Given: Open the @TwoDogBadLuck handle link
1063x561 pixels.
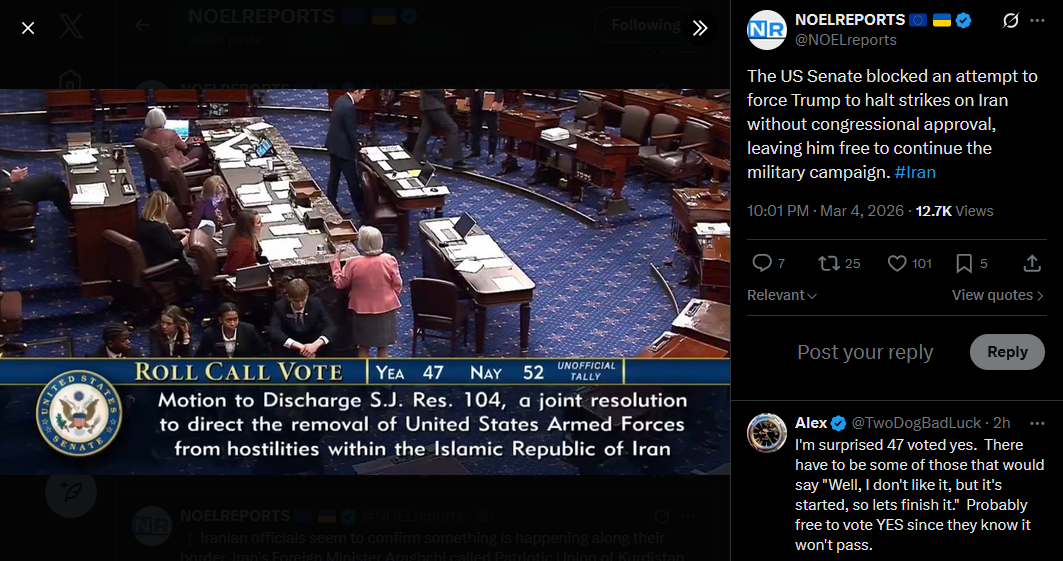Looking at the screenshot, I should [x=916, y=423].
